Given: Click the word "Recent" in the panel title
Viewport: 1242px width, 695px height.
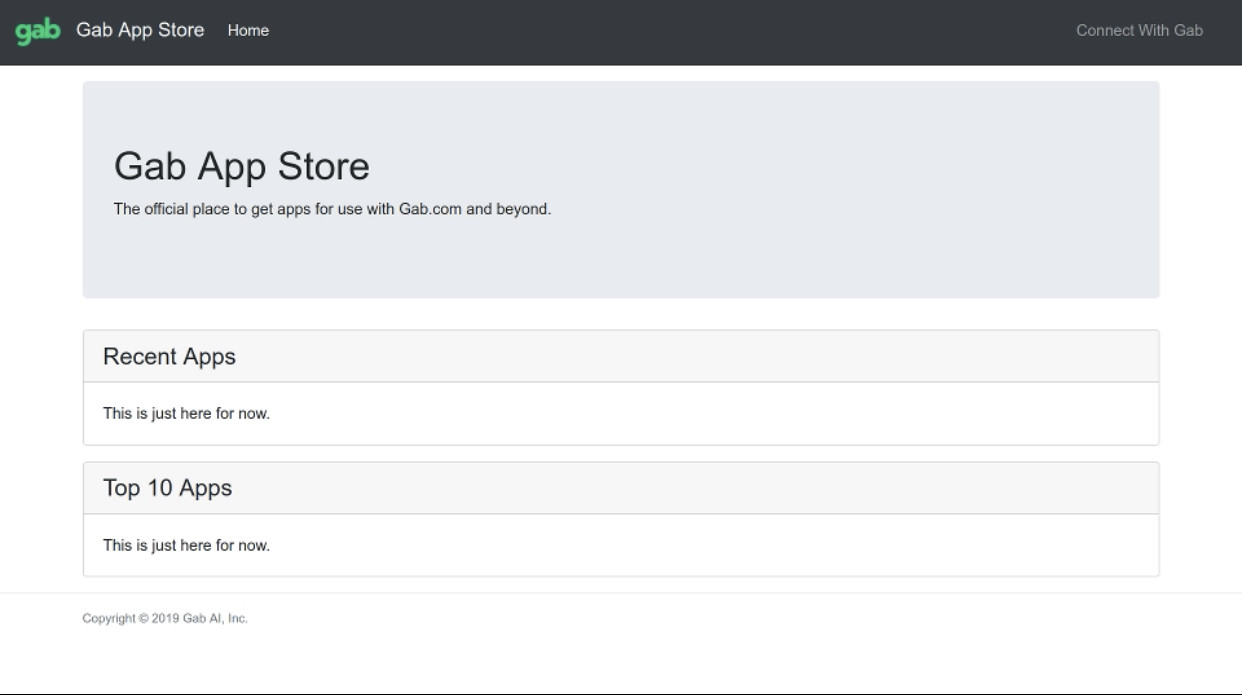Looking at the screenshot, I should (138, 357).
